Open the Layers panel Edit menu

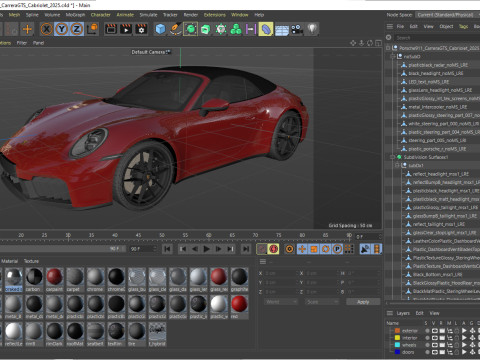419,313
